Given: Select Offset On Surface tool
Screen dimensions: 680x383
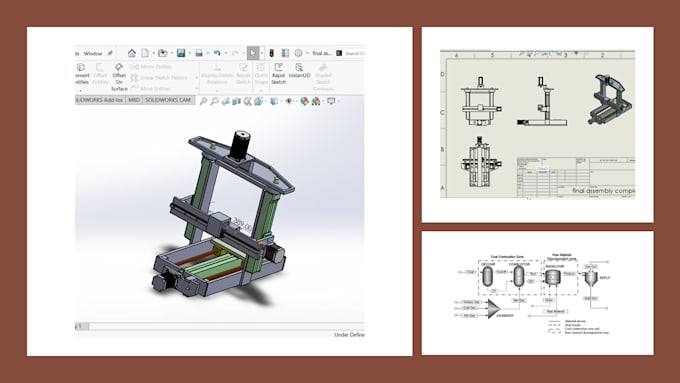Looking at the screenshot, I should click(x=119, y=77).
